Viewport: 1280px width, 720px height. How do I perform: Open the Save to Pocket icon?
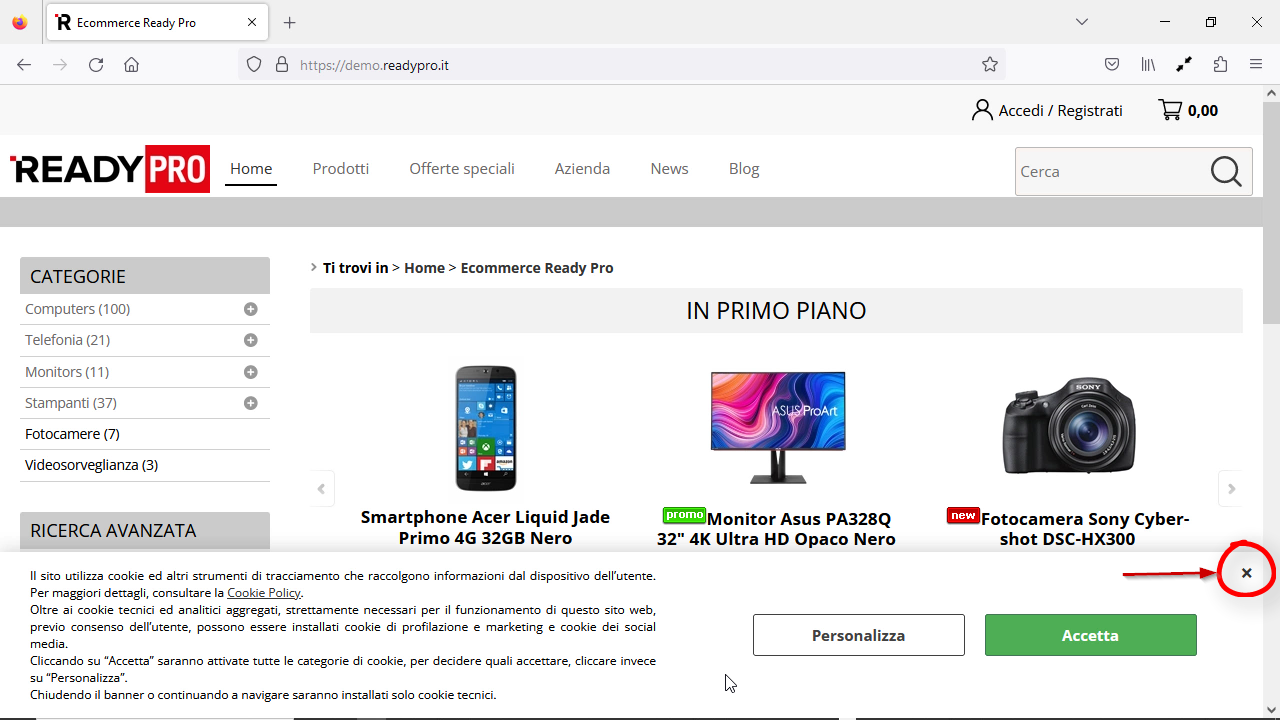coord(1112,65)
